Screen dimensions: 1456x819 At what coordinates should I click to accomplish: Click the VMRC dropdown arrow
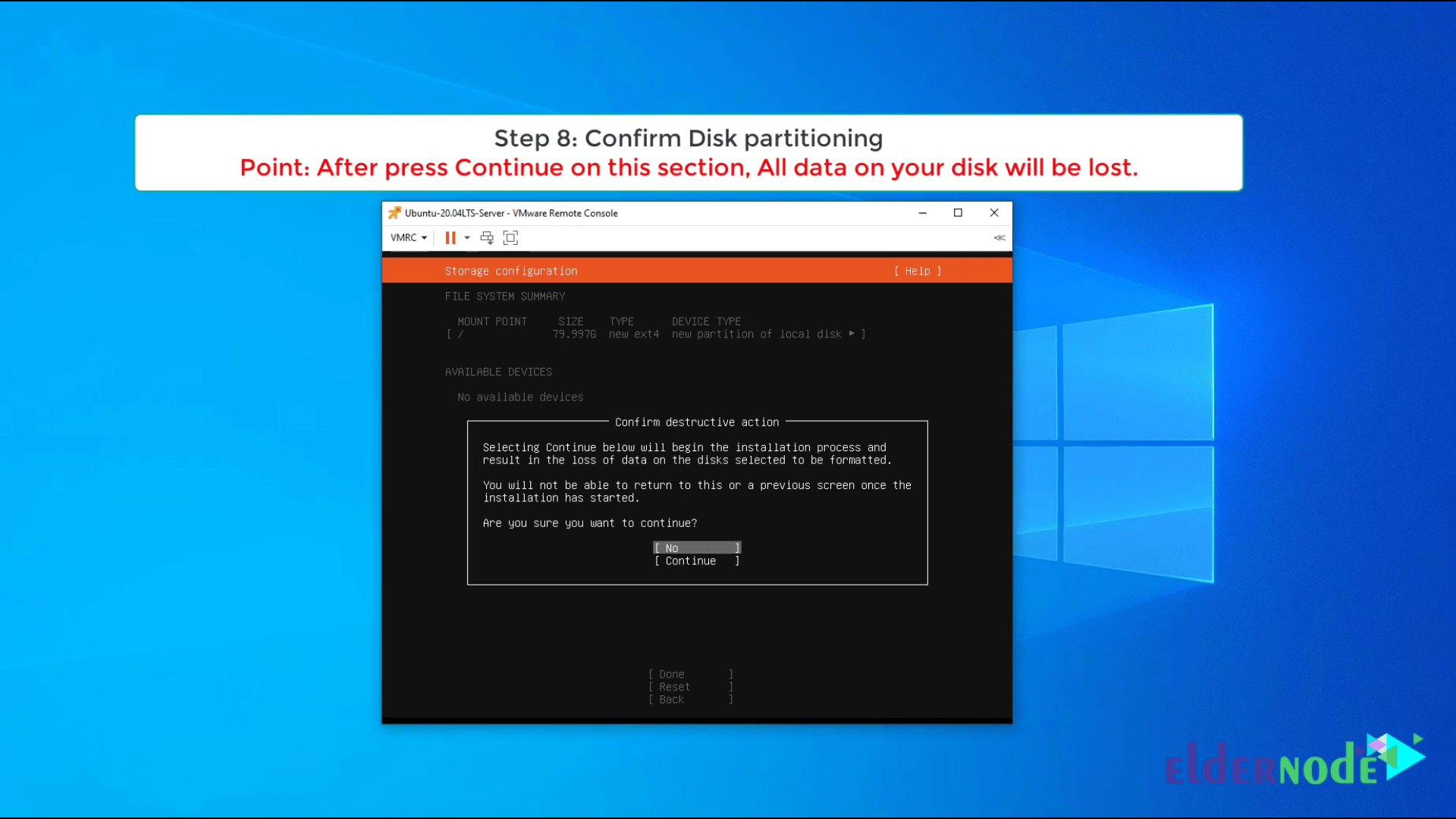click(x=423, y=237)
